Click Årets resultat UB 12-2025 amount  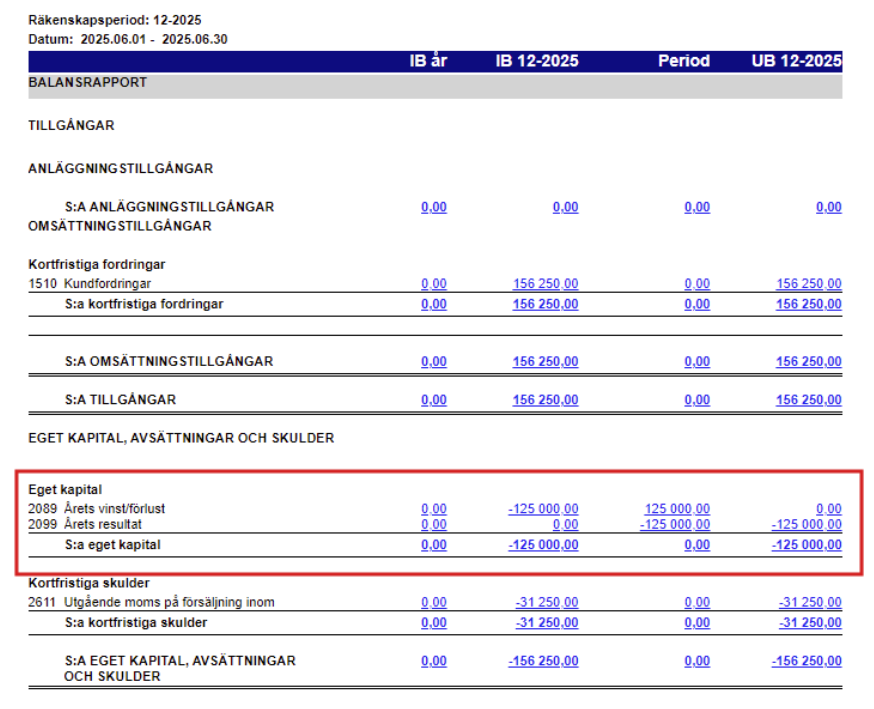point(806,524)
